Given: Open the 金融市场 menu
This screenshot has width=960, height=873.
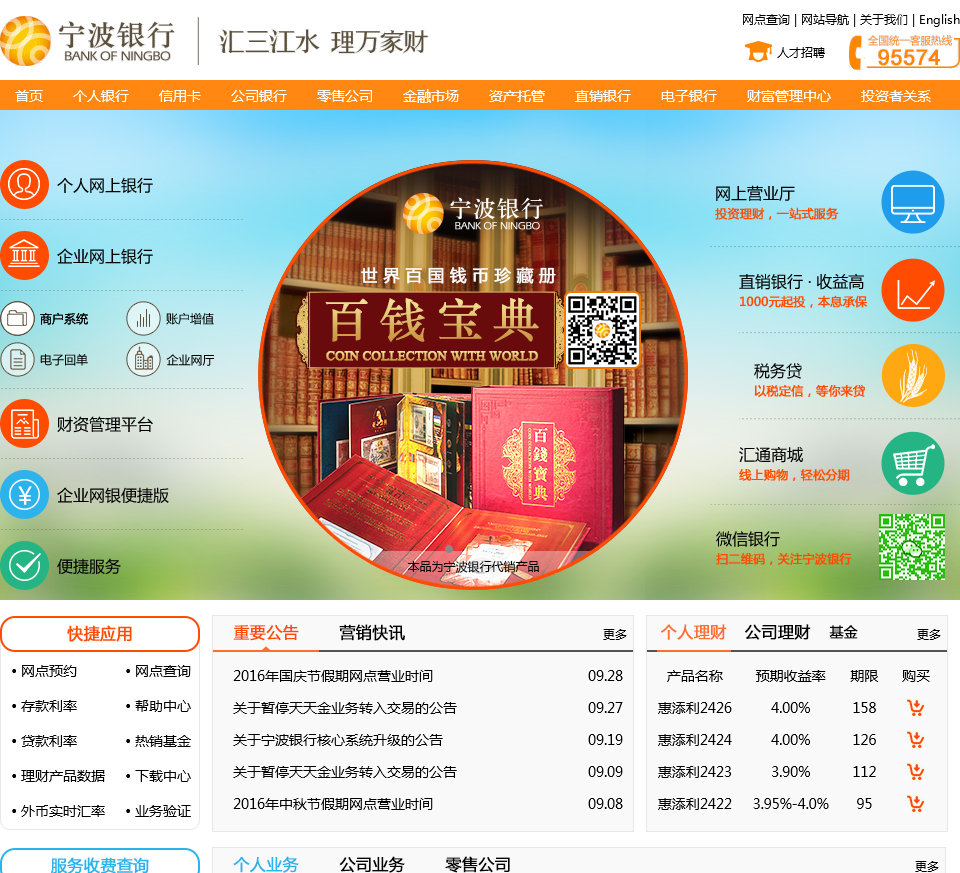Looking at the screenshot, I should tap(430, 96).
